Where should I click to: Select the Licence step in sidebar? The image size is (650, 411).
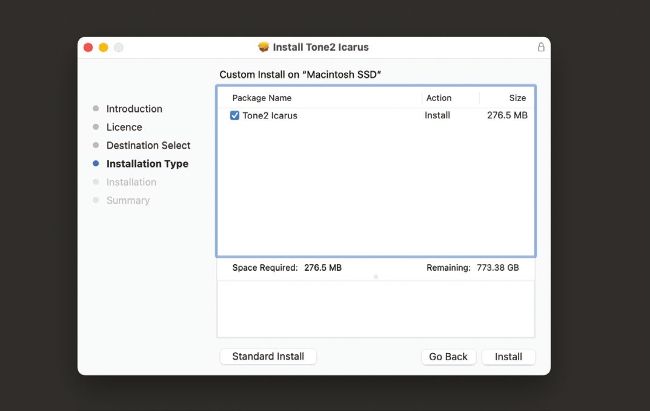124,127
